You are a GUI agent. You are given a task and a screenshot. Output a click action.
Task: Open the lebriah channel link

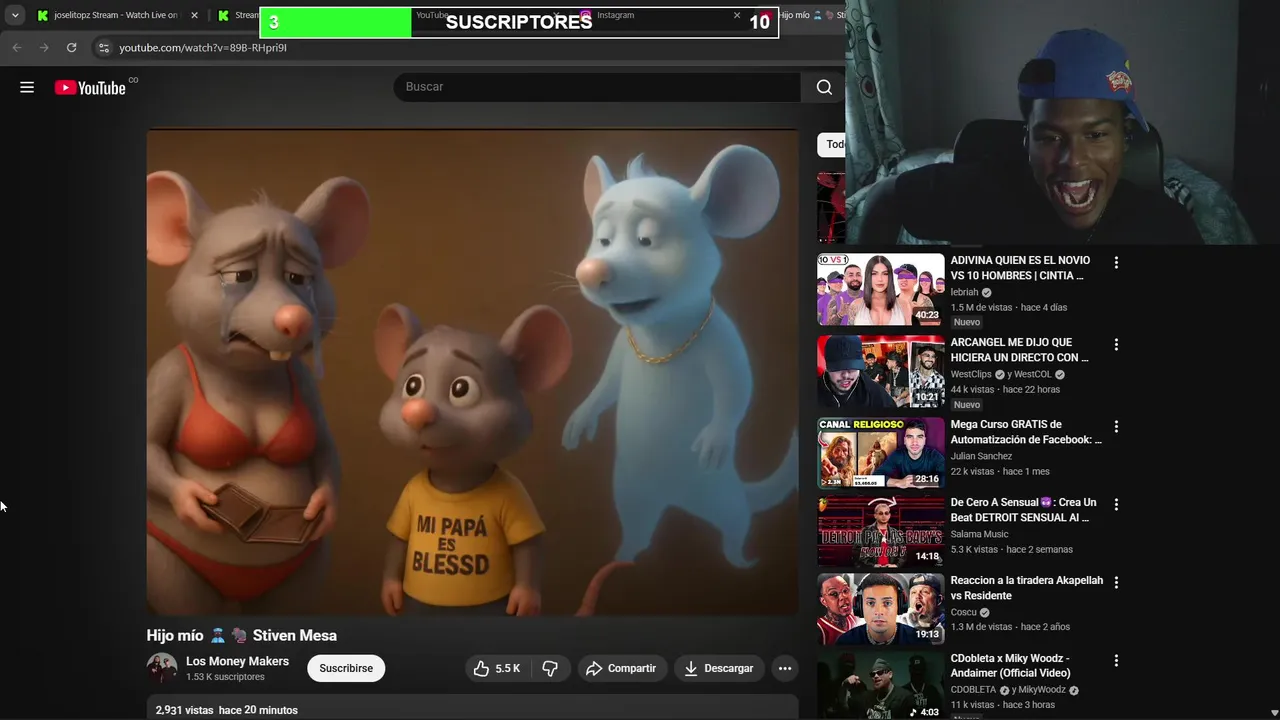[x=964, y=293]
